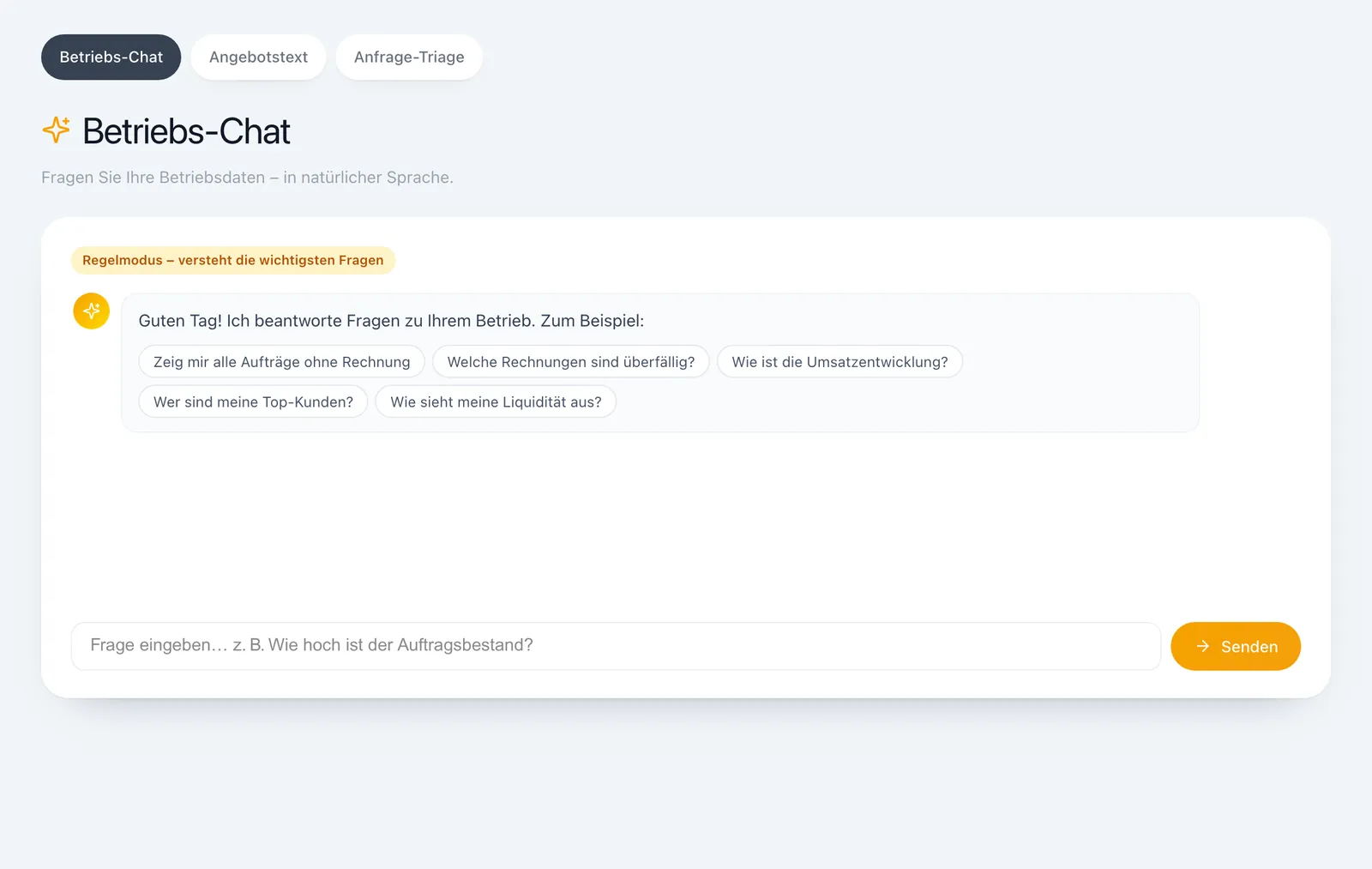Image resolution: width=1372 pixels, height=869 pixels.
Task: Ask 'Welche Rechnungen sind überfällig?' suggestion
Action: point(571,362)
